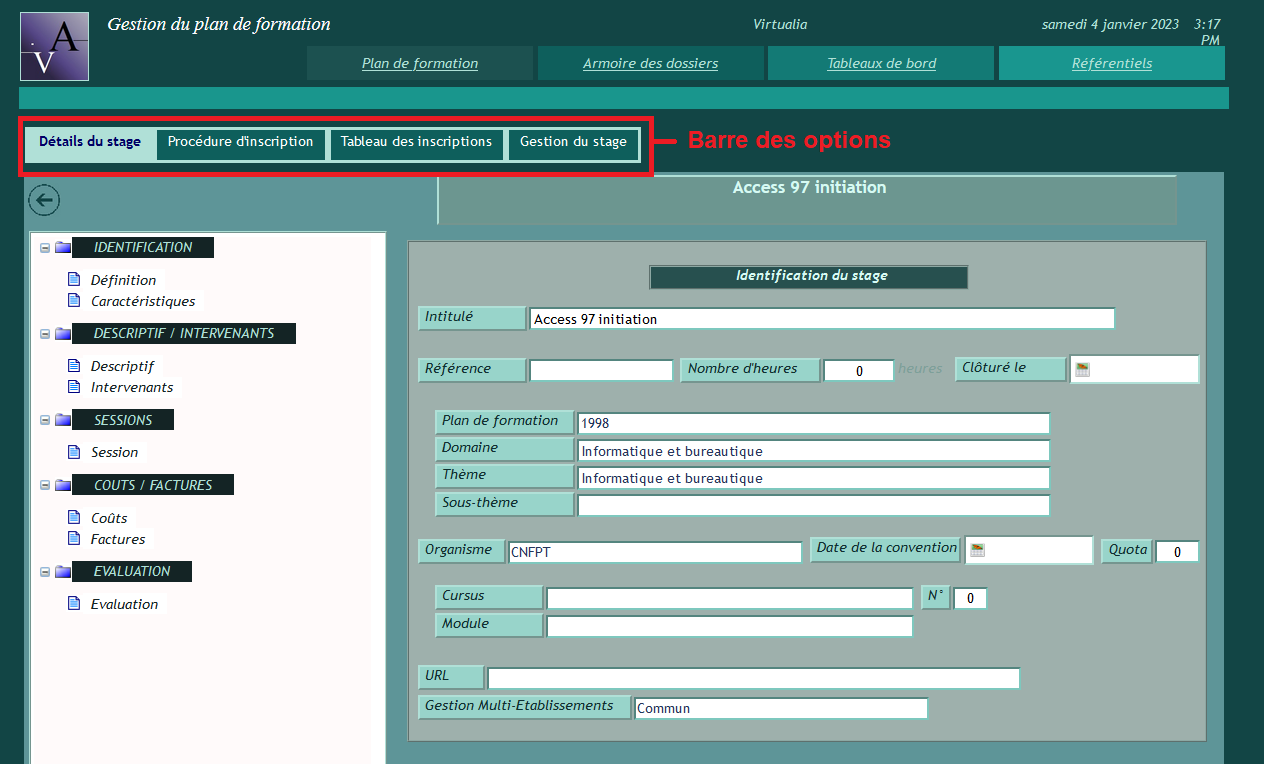Screen dimensions: 1264x764
Task: Collapse the DESCRIPTIF / INTERVENANTS section
Action: [45, 334]
